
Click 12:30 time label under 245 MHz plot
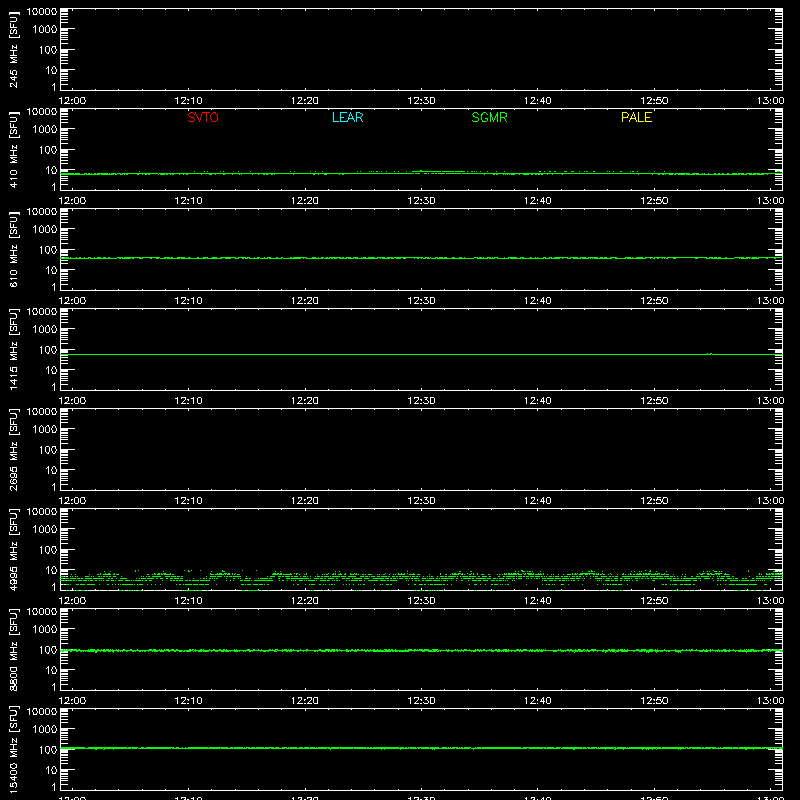coord(421,101)
